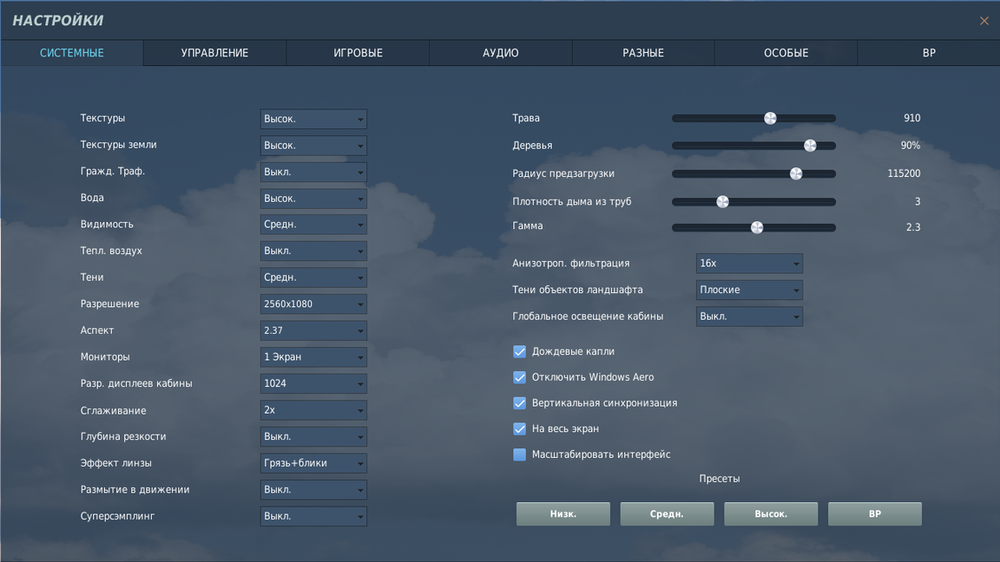Toggle the На весь экран checkbox
The width and height of the screenshot is (1000, 562).
pos(520,429)
